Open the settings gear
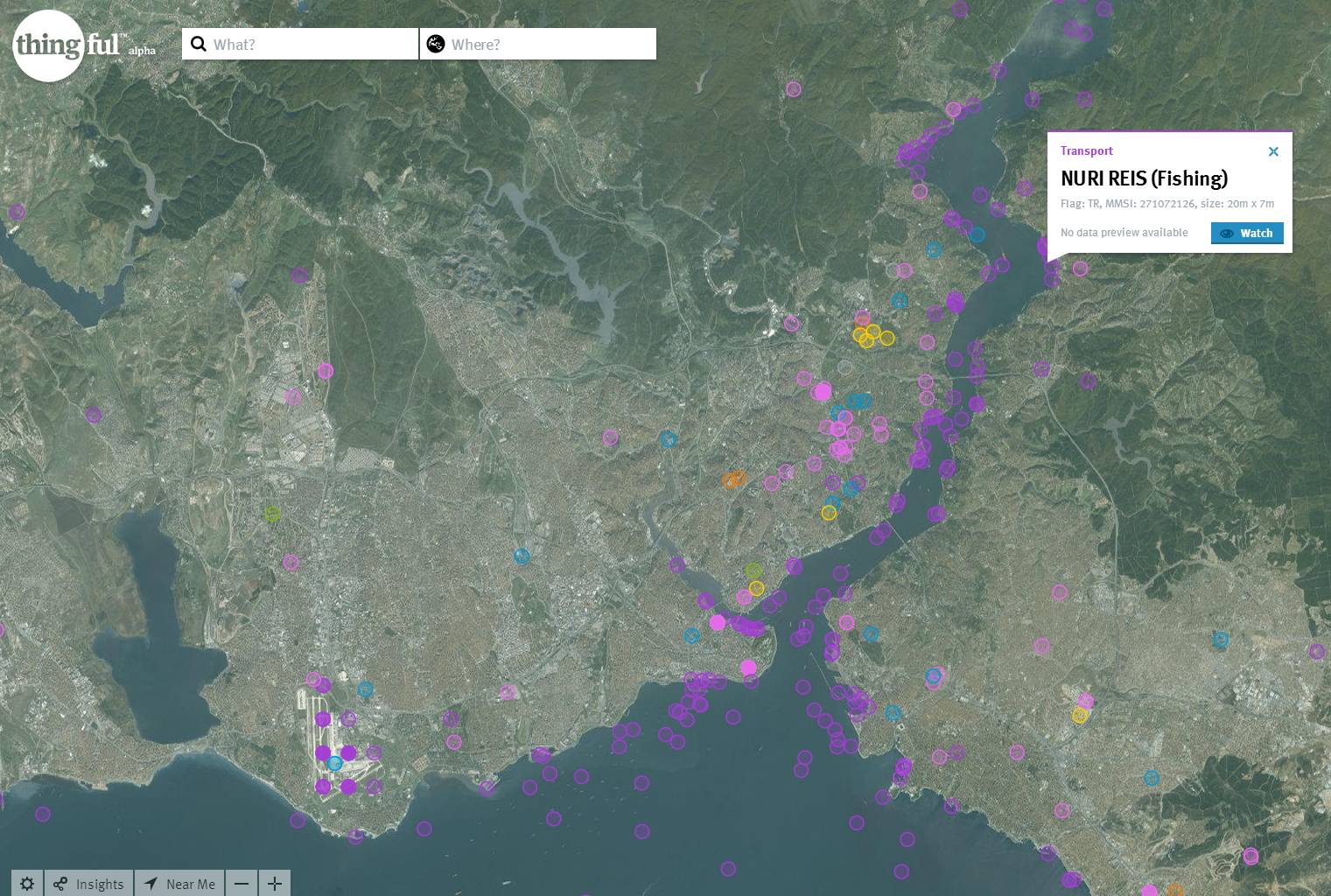This screenshot has width=1331, height=896. point(27,884)
